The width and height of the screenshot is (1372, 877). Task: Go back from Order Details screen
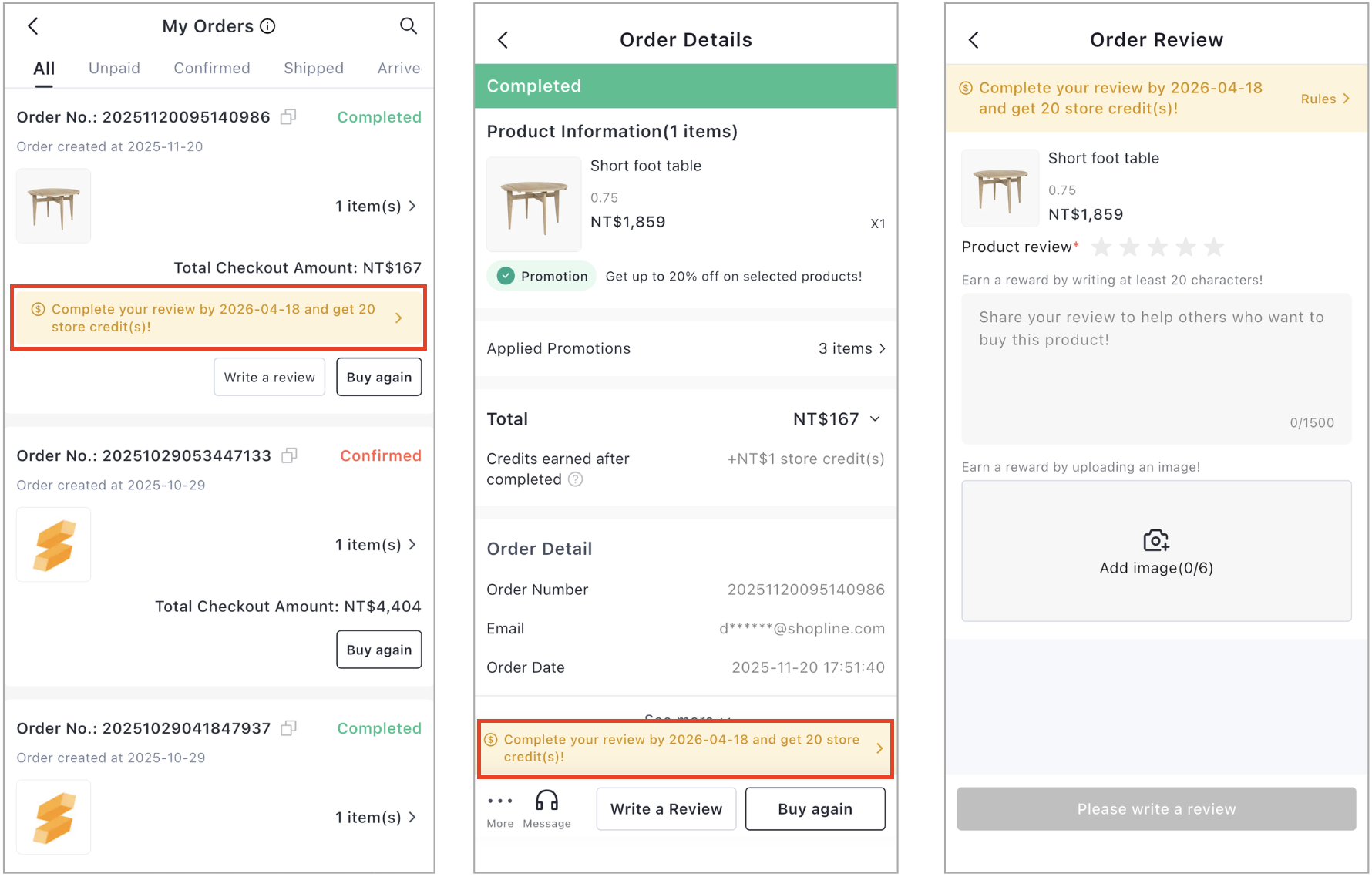503,40
